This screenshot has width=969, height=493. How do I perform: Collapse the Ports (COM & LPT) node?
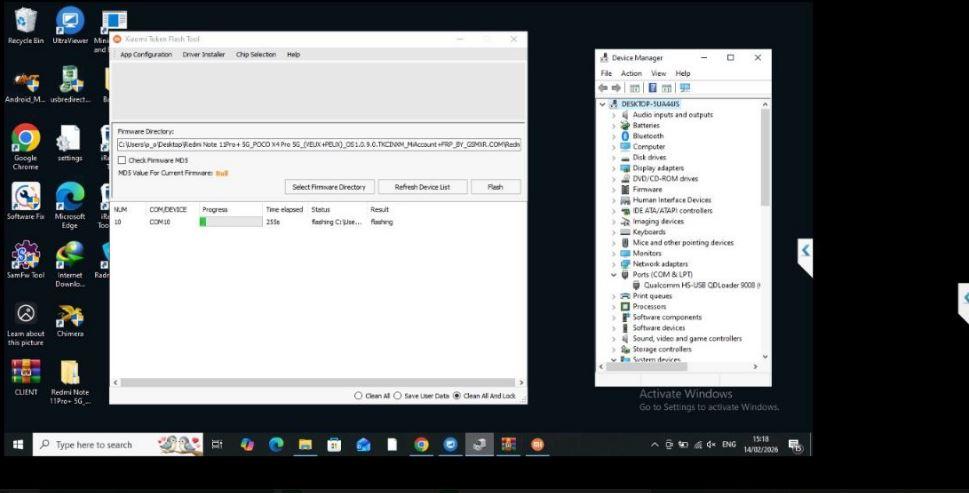coord(614,275)
